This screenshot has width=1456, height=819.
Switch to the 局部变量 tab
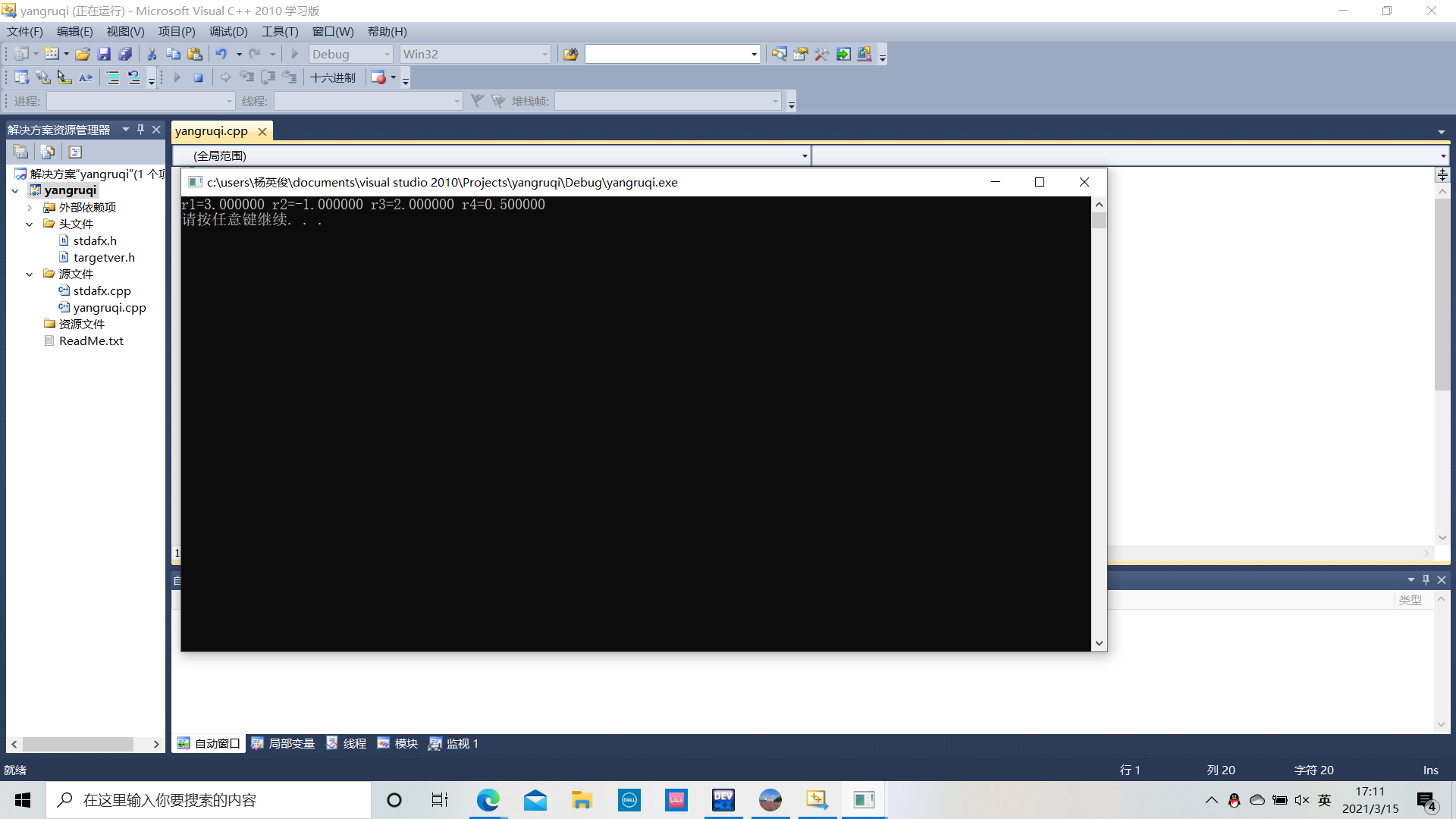[283, 743]
